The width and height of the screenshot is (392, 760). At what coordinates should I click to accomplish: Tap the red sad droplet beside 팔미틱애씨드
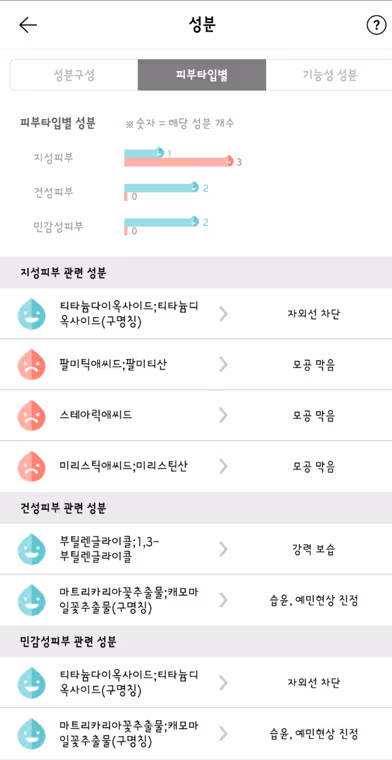pyautogui.click(x=31, y=365)
